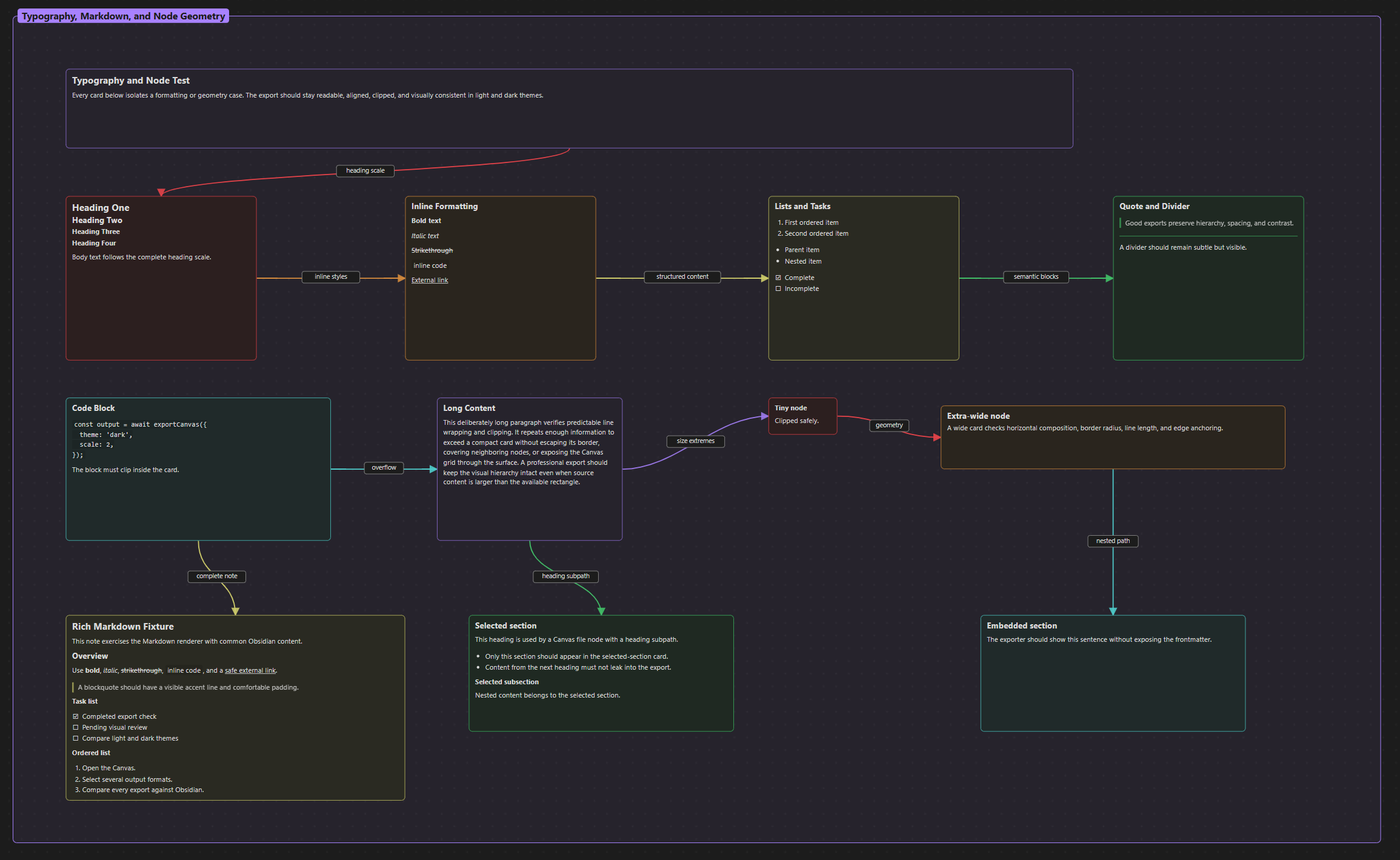Viewport: 1400px width, 860px height.
Task: Select the structured content edge label
Action: [682, 277]
